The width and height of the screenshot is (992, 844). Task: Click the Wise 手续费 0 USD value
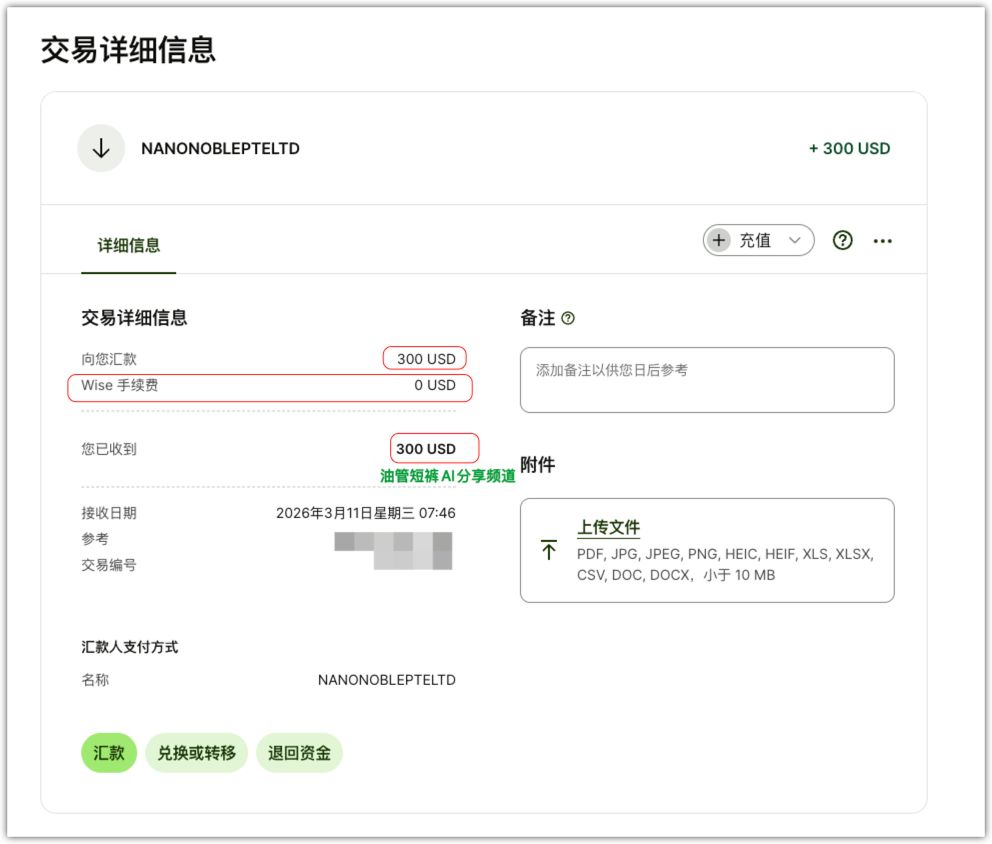point(435,385)
